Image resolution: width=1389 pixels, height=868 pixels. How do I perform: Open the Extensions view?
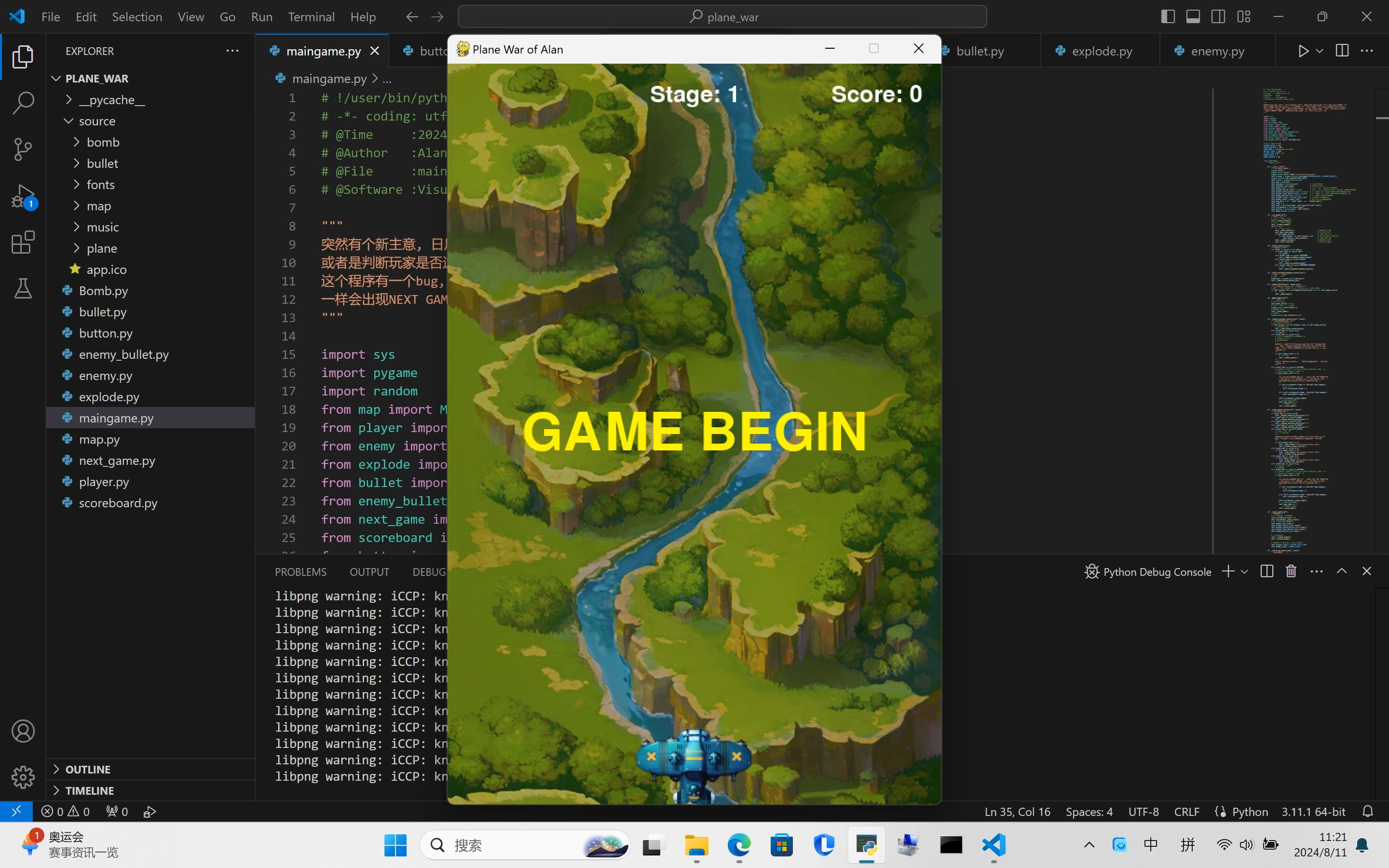coord(23,242)
